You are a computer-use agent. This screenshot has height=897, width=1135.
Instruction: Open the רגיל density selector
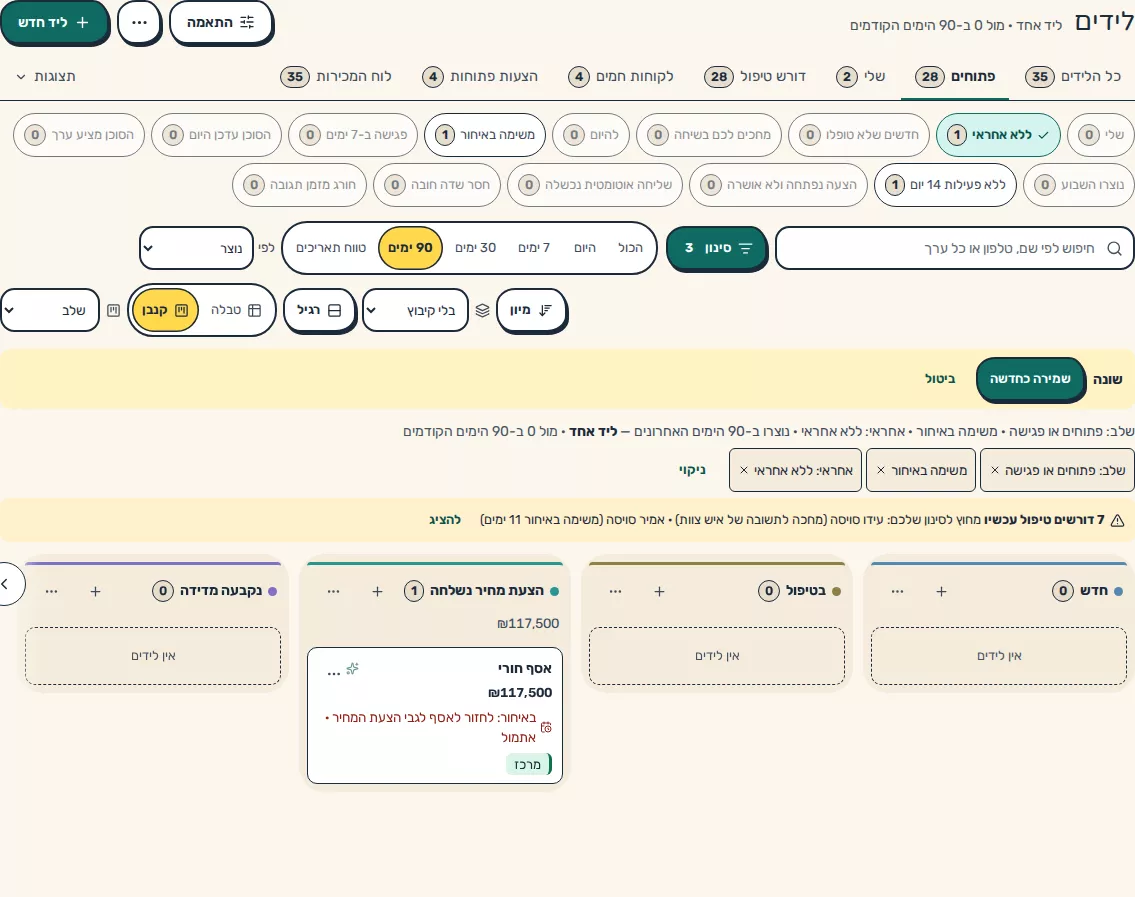(319, 310)
